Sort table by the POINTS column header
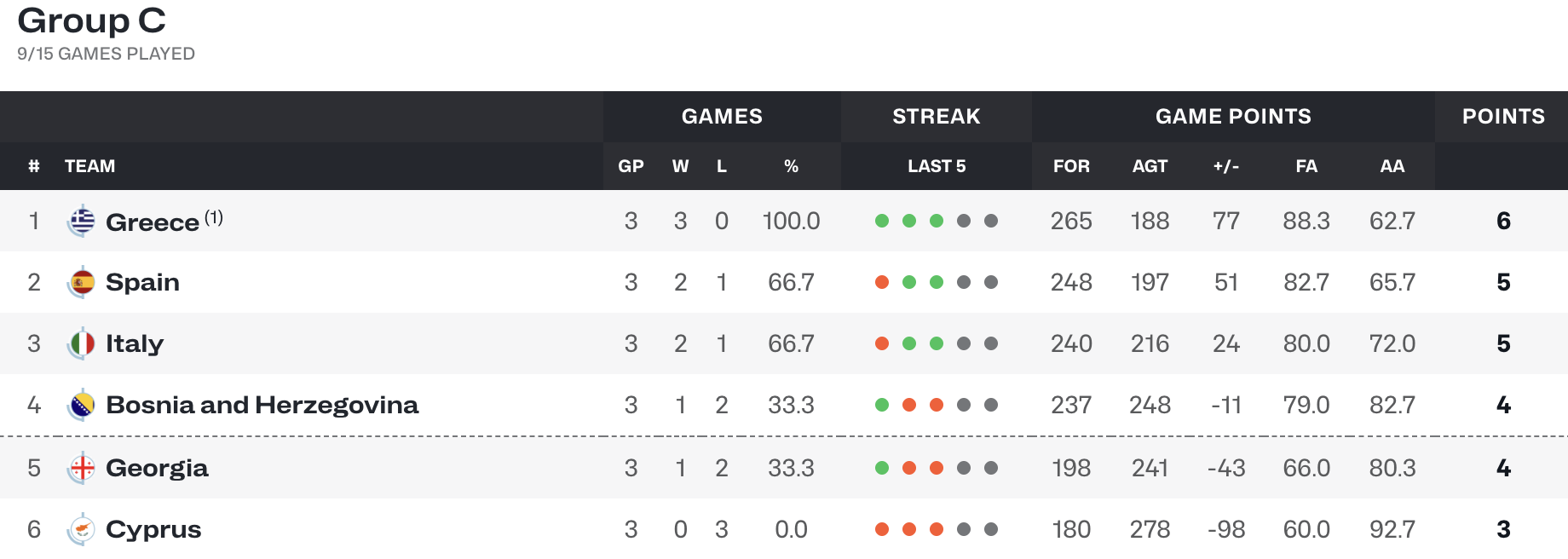Viewport: 1568px width, 559px height. point(1503,117)
